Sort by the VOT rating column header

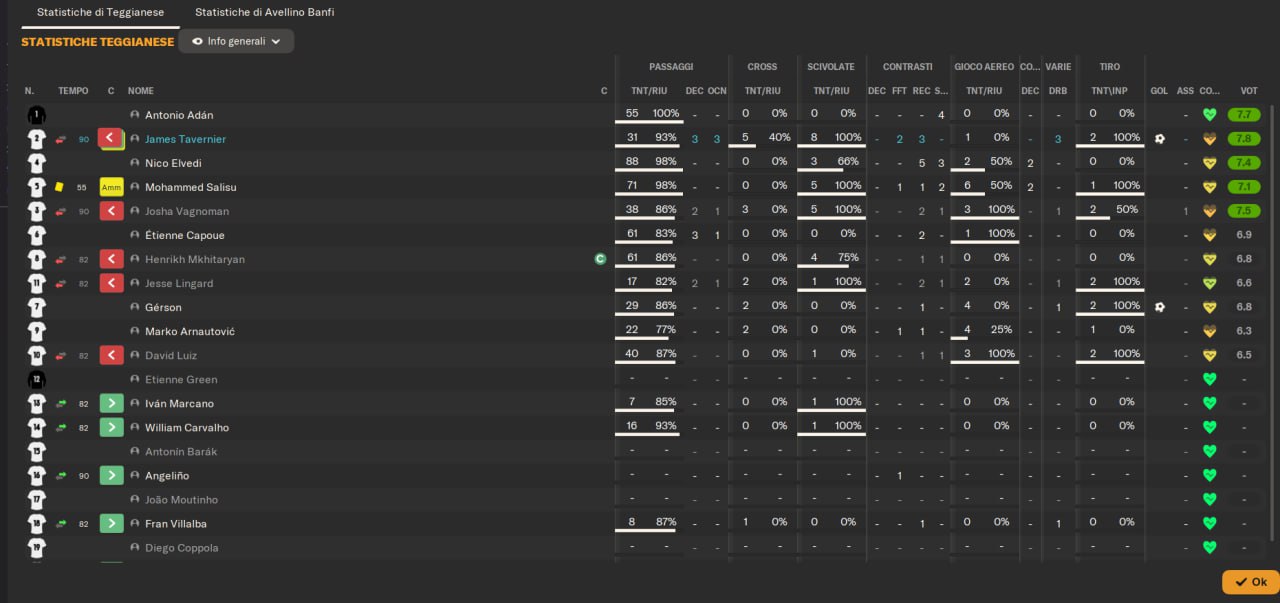pyautogui.click(x=1249, y=91)
